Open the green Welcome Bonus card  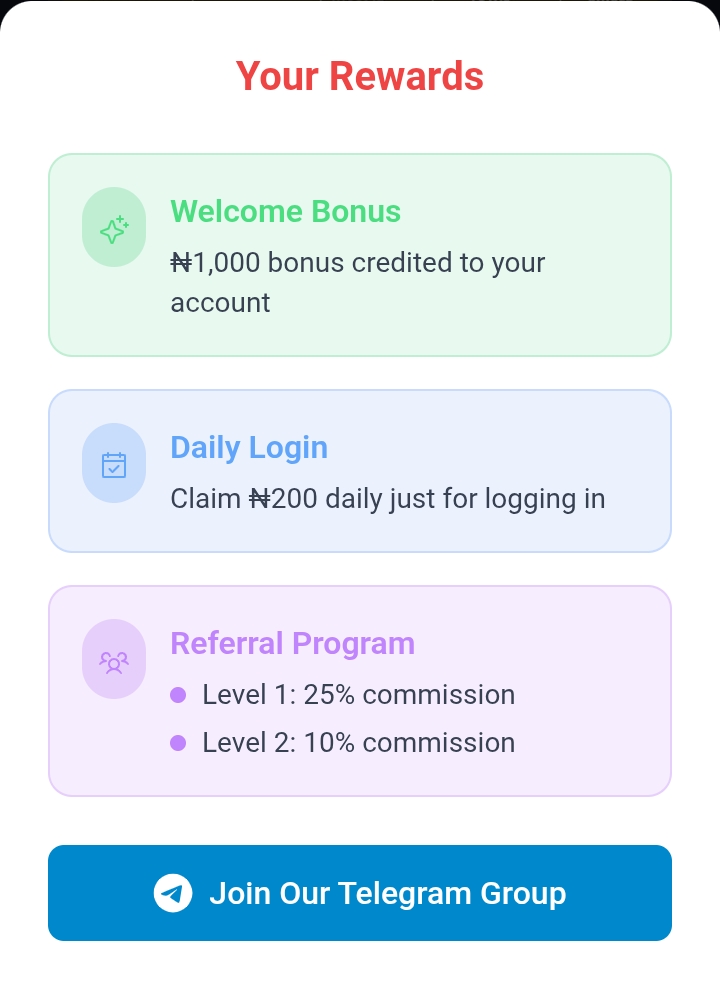tap(360, 255)
